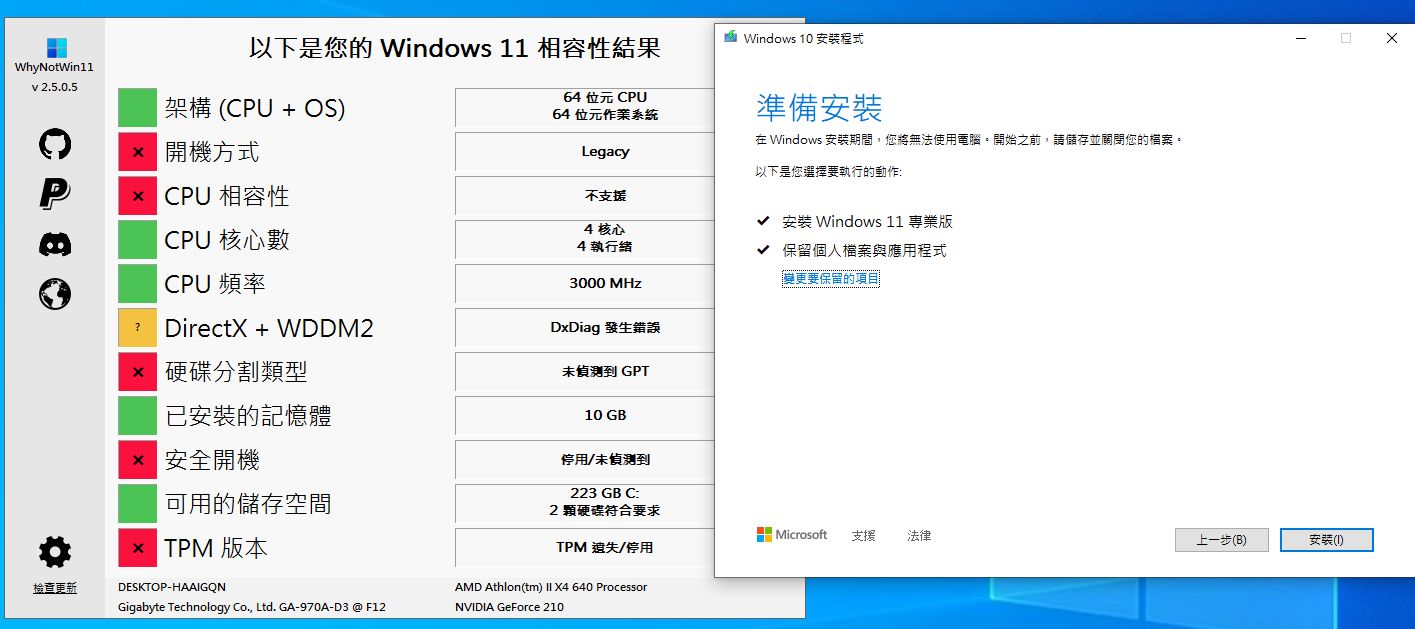Click the '未偵測到 GPT' result box

pyautogui.click(x=585, y=371)
